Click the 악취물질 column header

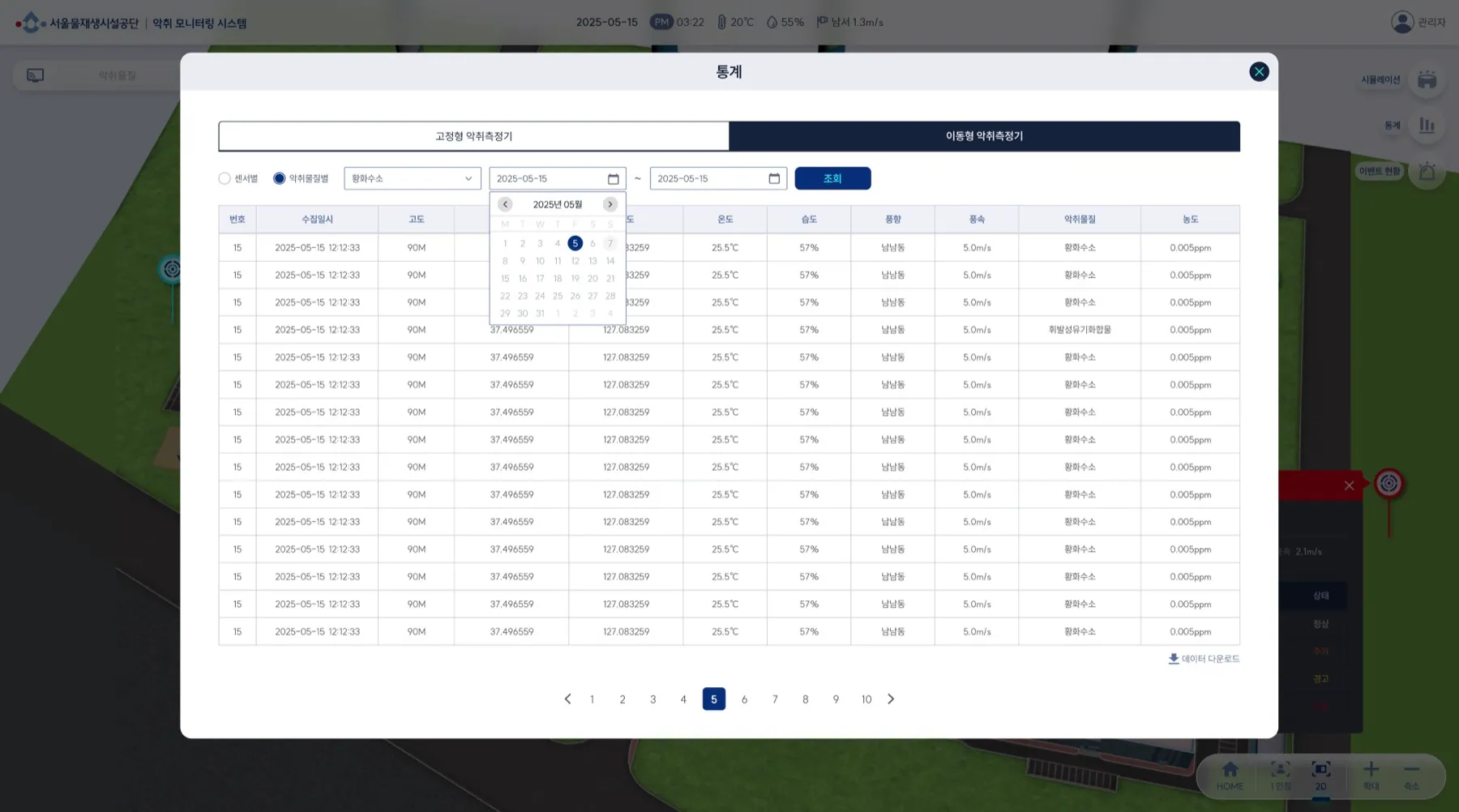point(1080,220)
